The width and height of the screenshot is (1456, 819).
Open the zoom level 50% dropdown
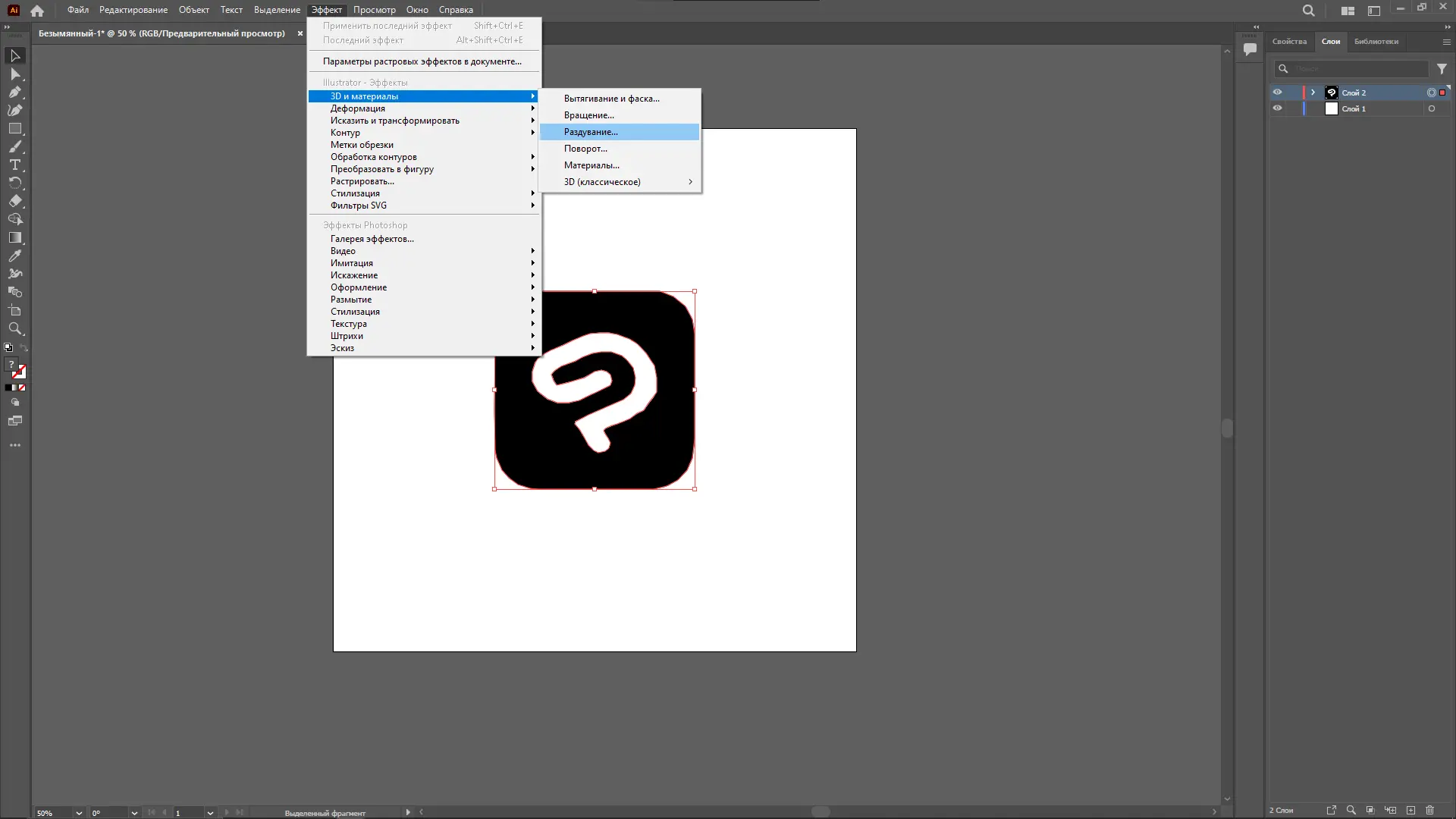(79, 812)
